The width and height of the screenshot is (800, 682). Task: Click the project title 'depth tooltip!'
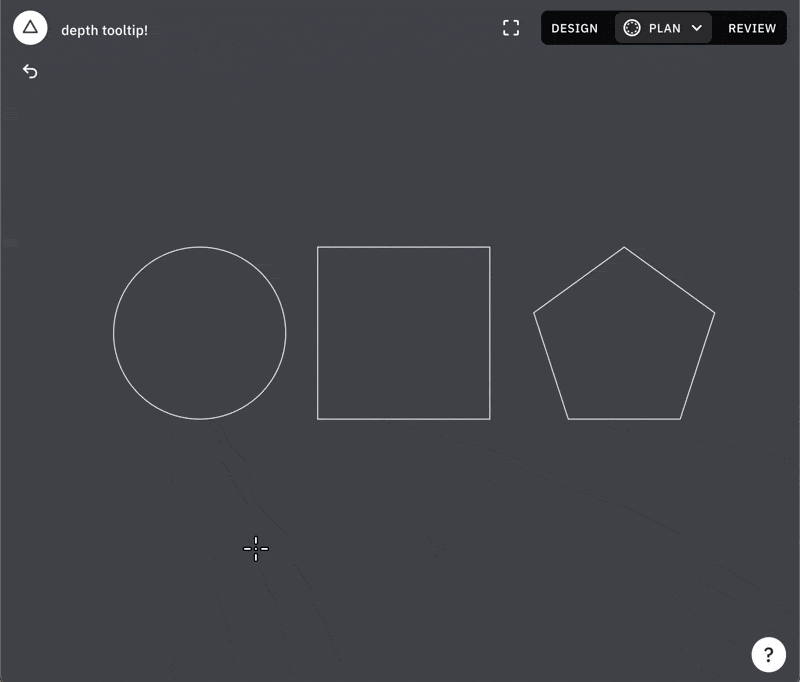(x=105, y=30)
